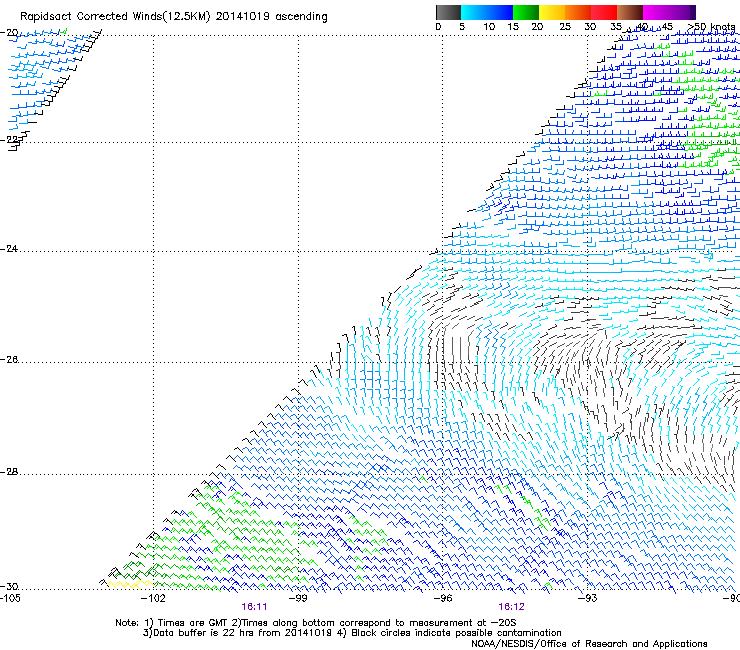
Task: Click legend scale value '25'
Action: point(565,27)
